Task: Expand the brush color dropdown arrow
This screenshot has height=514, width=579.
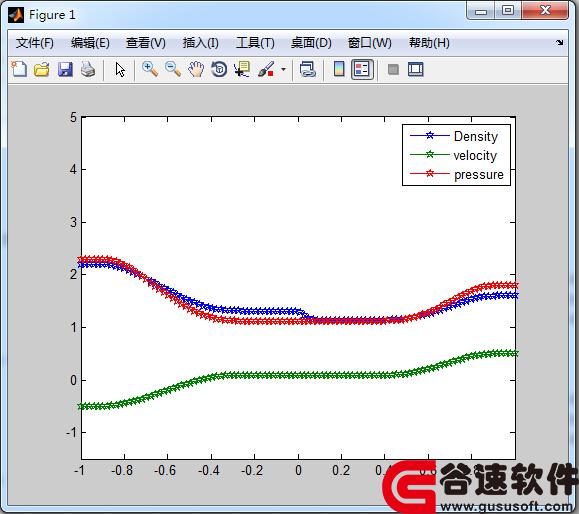Action: (x=283, y=69)
